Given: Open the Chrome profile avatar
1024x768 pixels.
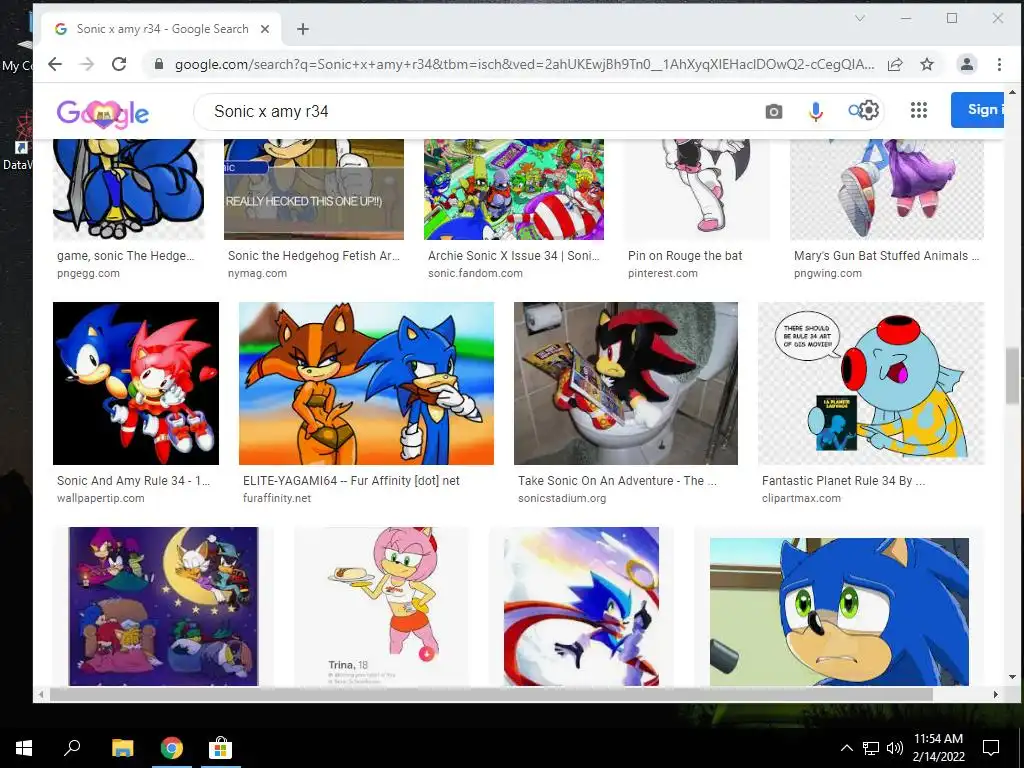Looking at the screenshot, I should (x=967, y=64).
